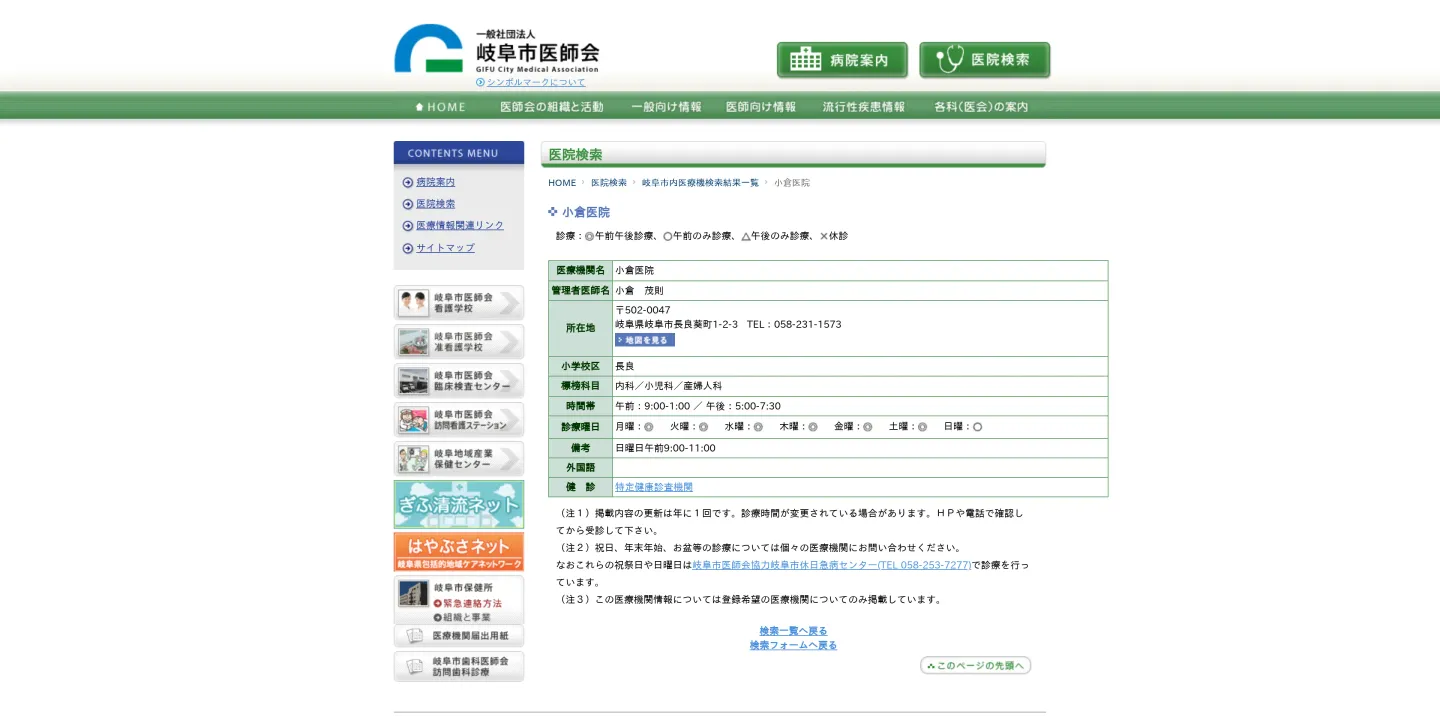Click the 内科/小児科/産婦人科 cell
1440x720 pixels.
(860, 386)
